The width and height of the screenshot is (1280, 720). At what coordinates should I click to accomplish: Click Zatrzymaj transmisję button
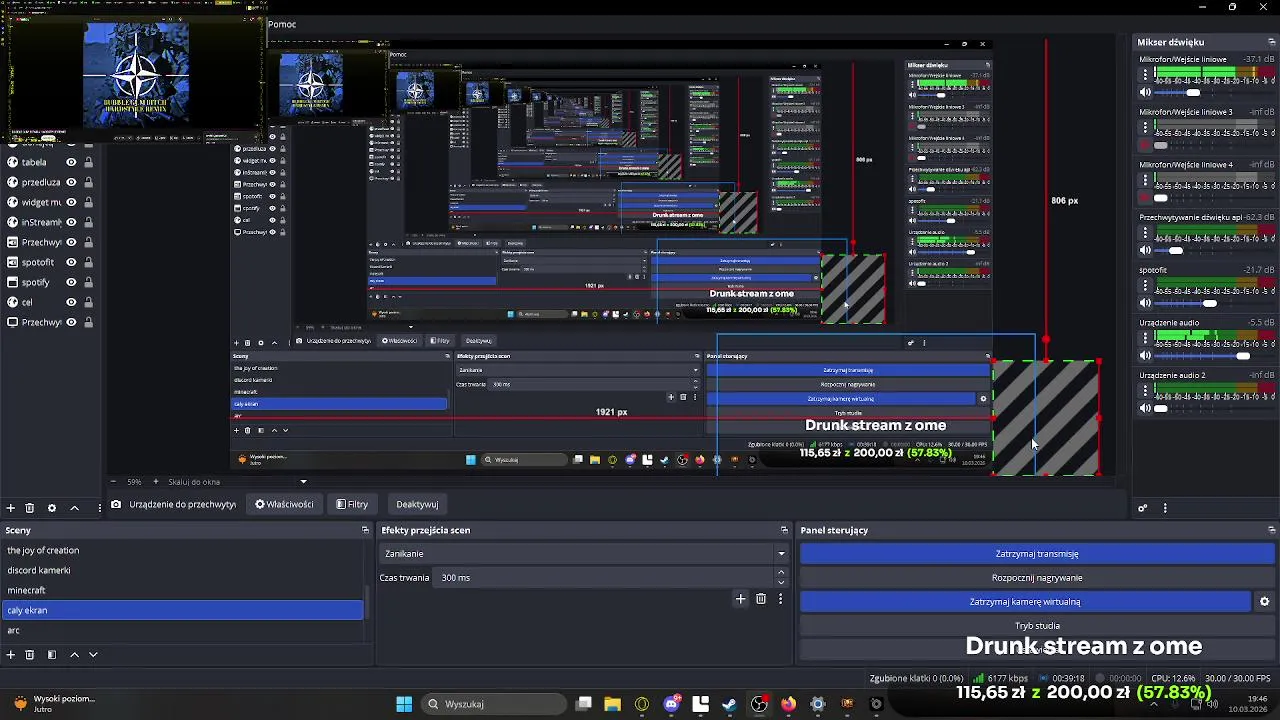point(1037,554)
